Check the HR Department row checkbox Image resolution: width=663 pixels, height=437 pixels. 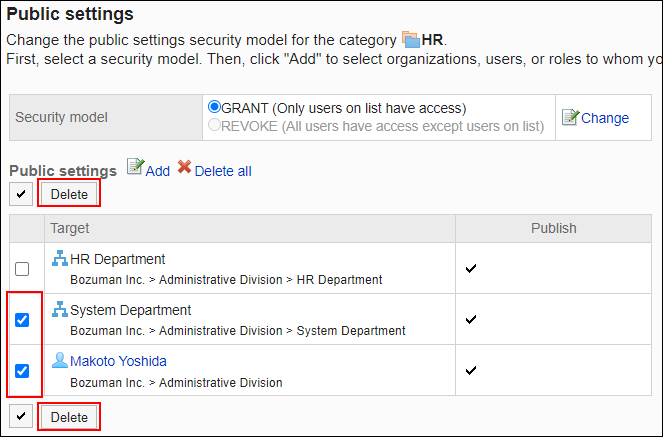22,269
